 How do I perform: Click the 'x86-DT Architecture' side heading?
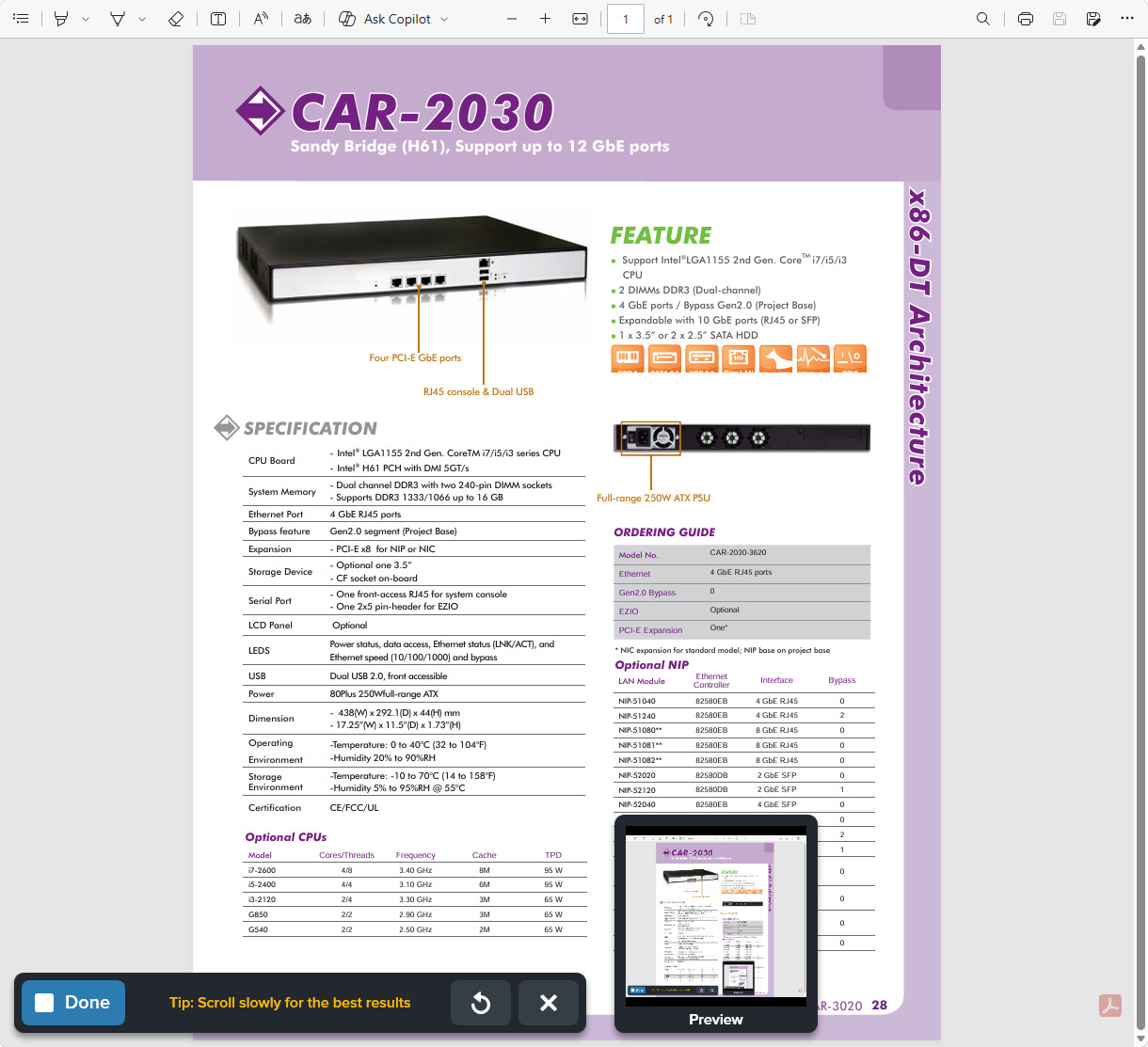(917, 337)
